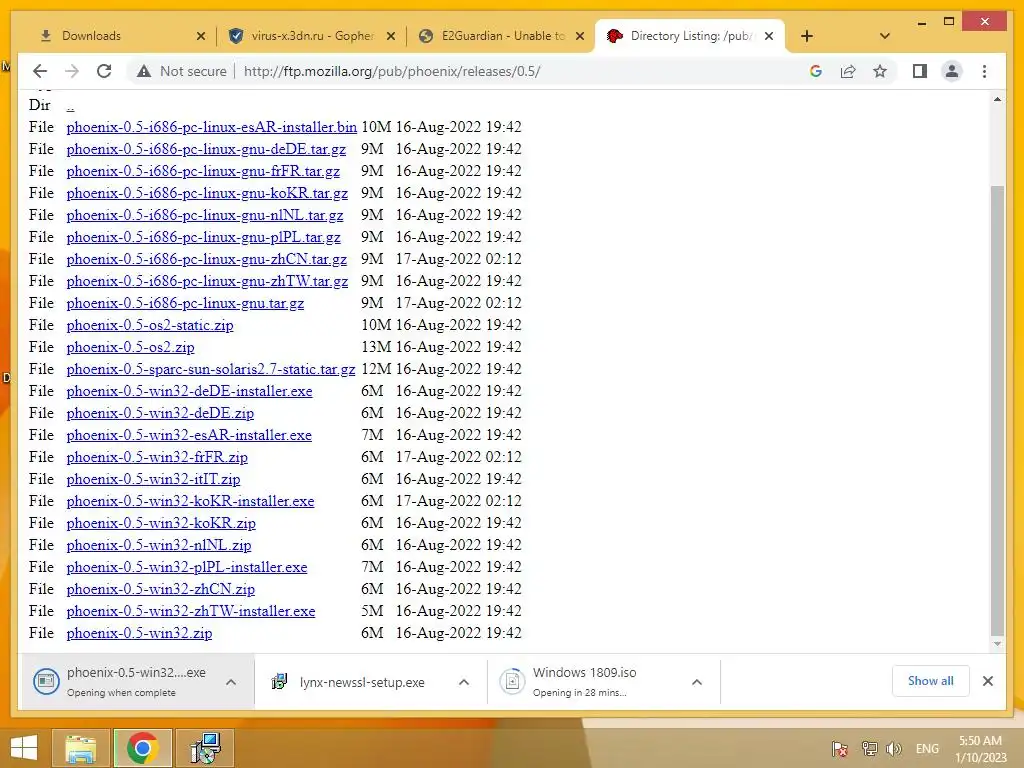1024x768 pixels.
Task: Click the Chrome taskbar icon
Action: (142, 748)
